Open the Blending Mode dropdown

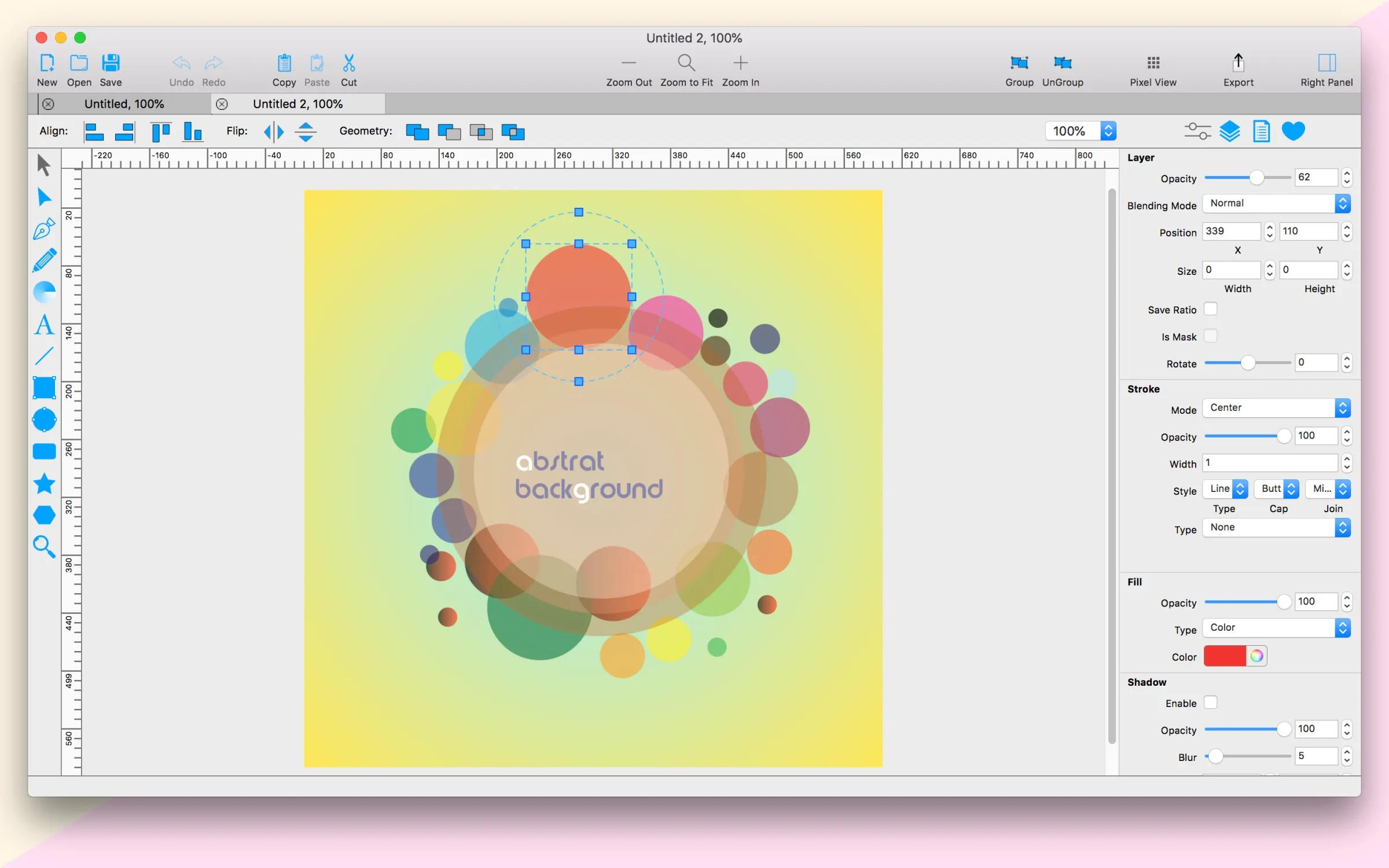pyautogui.click(x=1276, y=204)
